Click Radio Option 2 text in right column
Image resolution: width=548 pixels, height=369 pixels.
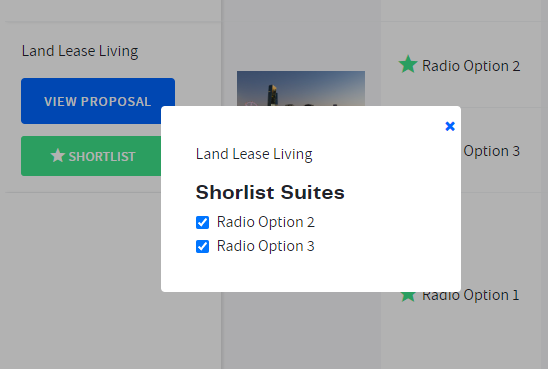(x=471, y=66)
